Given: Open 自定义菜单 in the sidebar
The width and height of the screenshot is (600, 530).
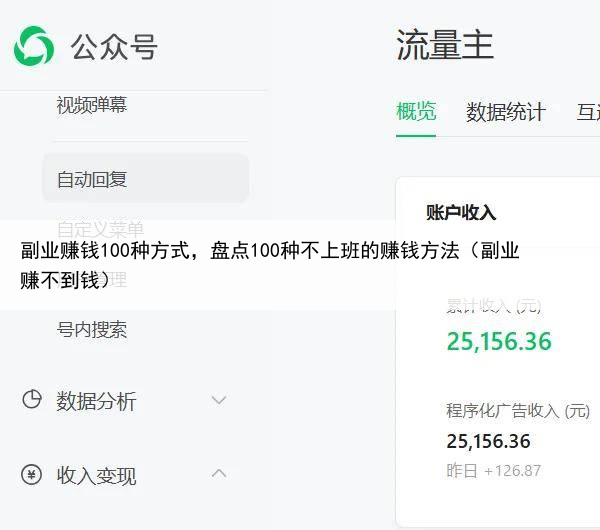Looking at the screenshot, I should 100,228.
